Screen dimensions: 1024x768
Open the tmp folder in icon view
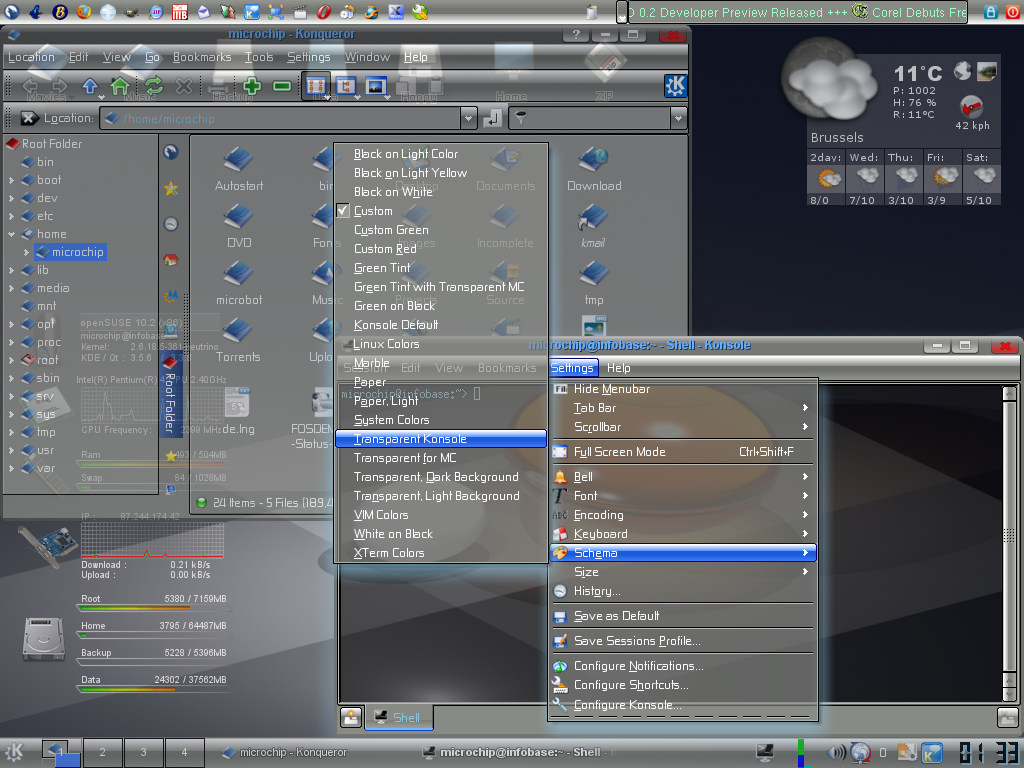(594, 283)
